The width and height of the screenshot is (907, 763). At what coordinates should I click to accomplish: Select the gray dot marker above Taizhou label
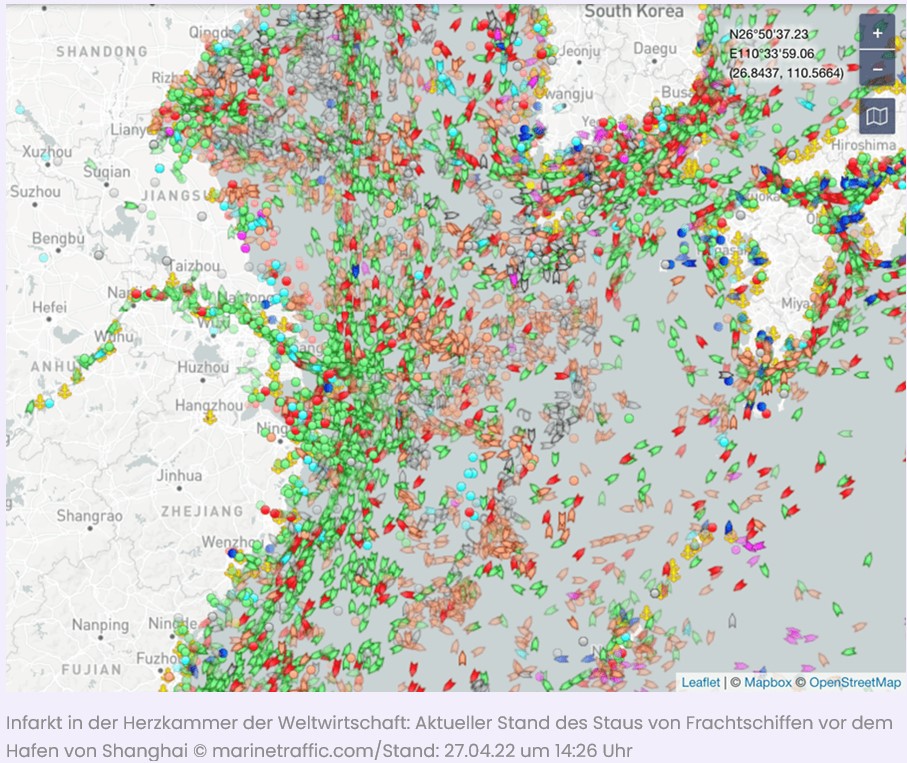(x=167, y=261)
